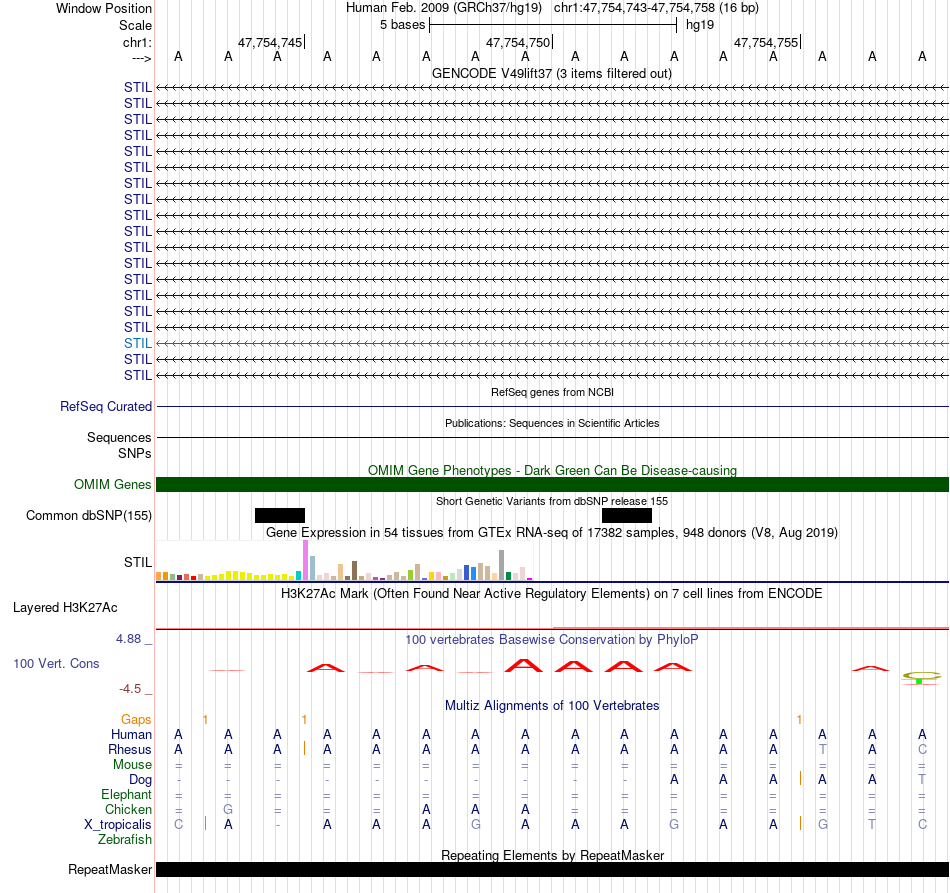Image resolution: width=950 pixels, height=893 pixels.
Task: Click the STIL label beside GTEx bar chart
Action: (x=138, y=562)
